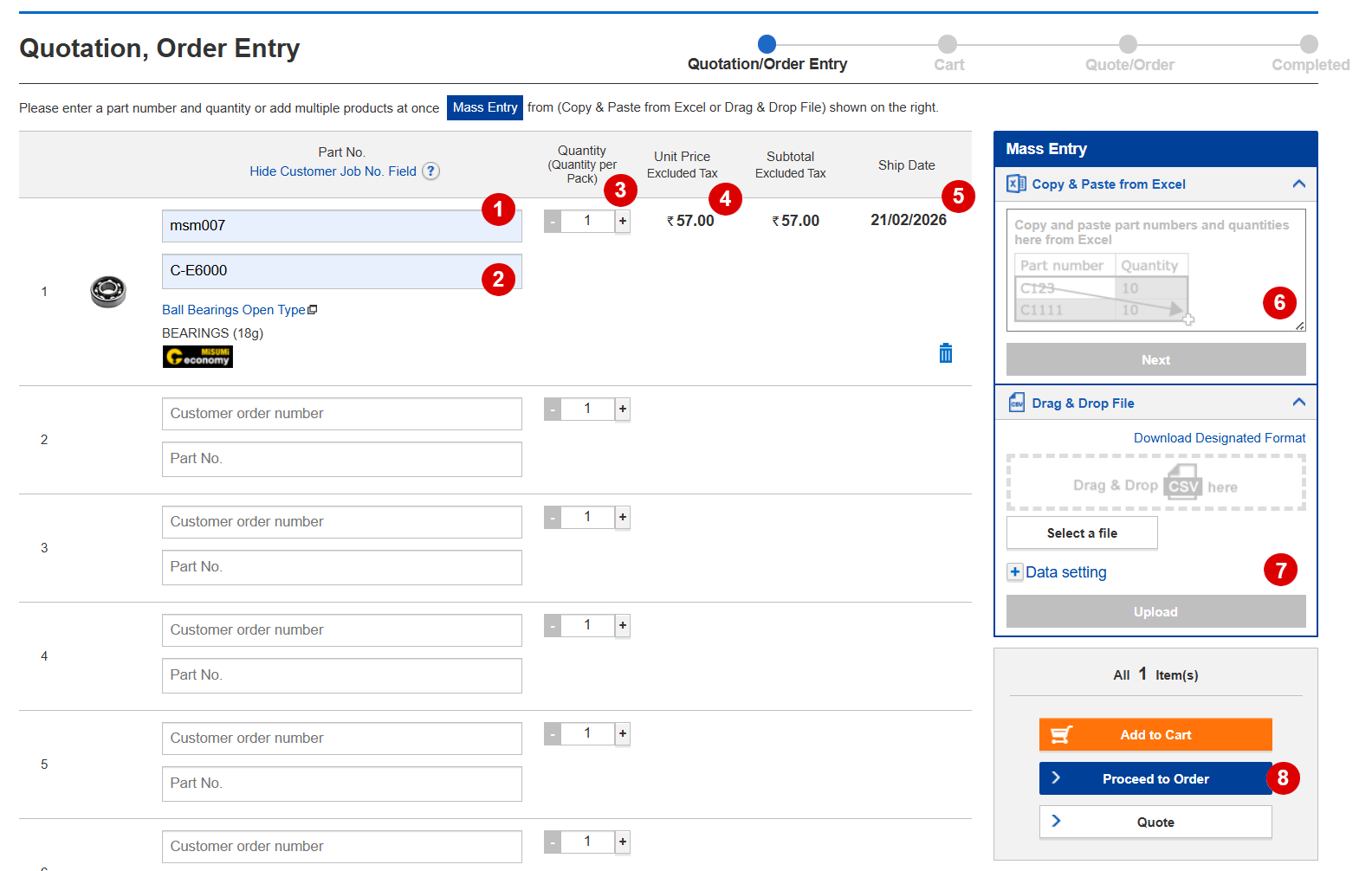
Task: Click the Part No. field in row 2
Action: 341,459
